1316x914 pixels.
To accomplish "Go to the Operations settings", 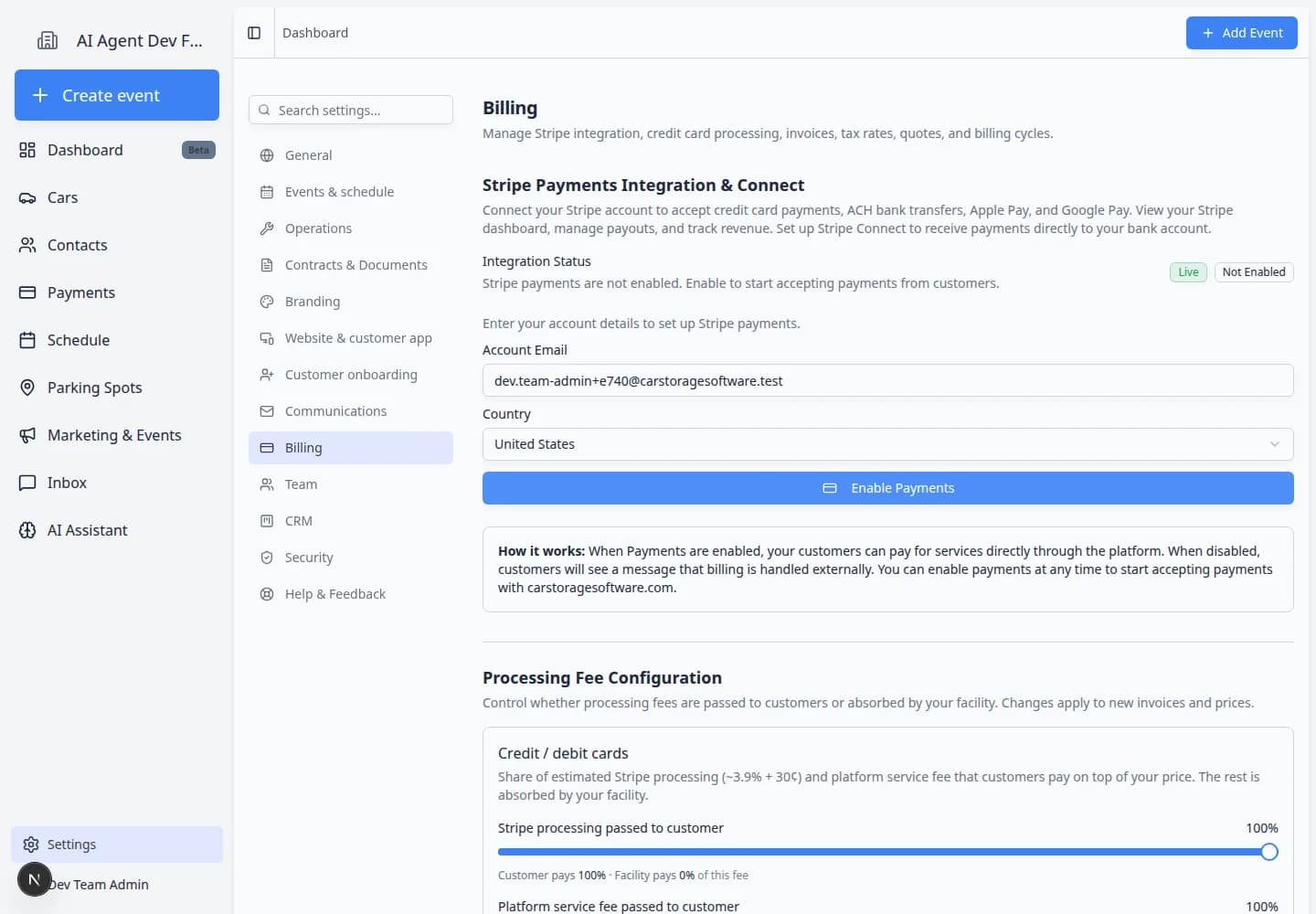I will [x=351, y=228].
